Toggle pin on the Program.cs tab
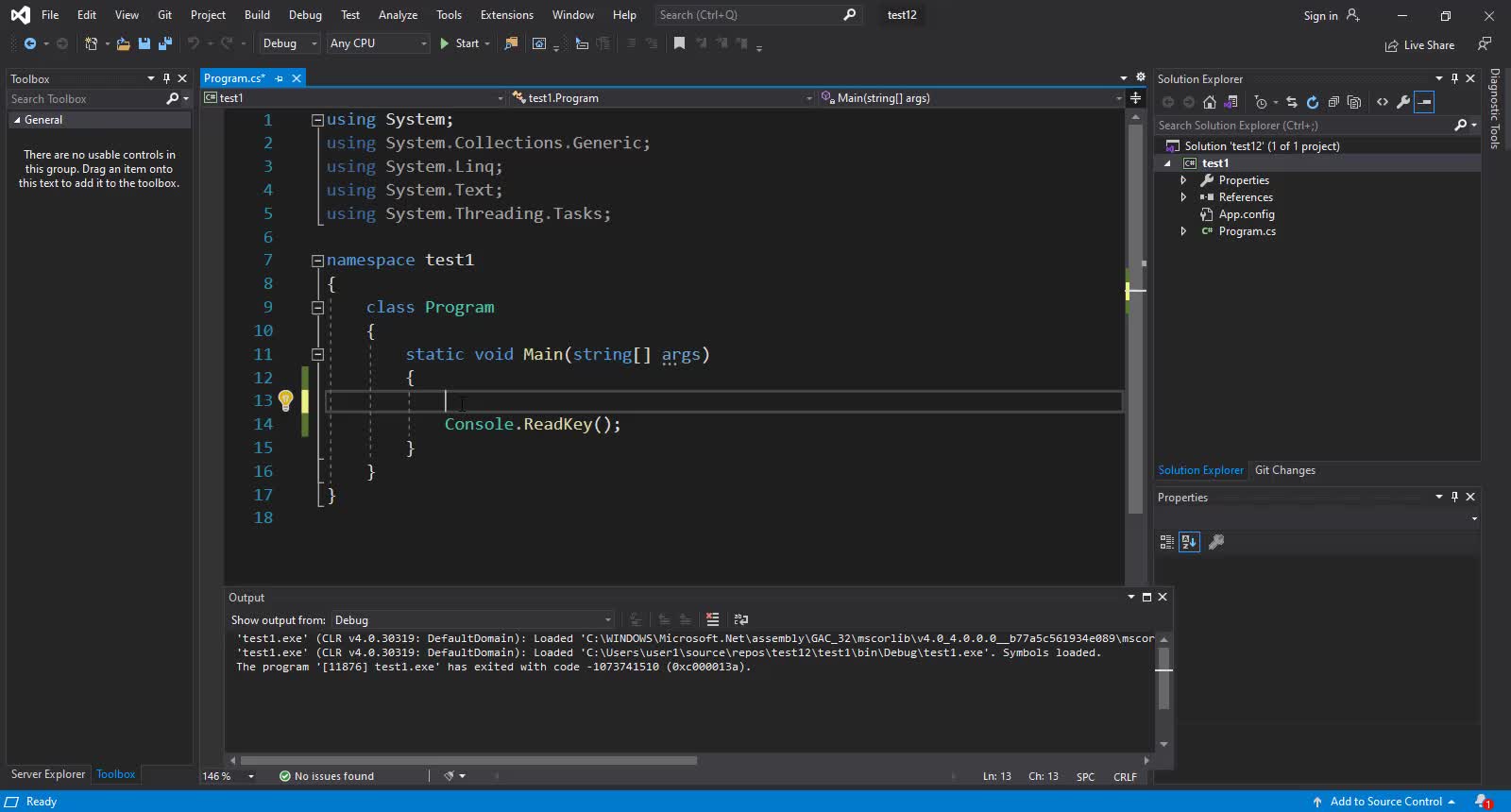This screenshot has width=1511, height=812. 279,78
